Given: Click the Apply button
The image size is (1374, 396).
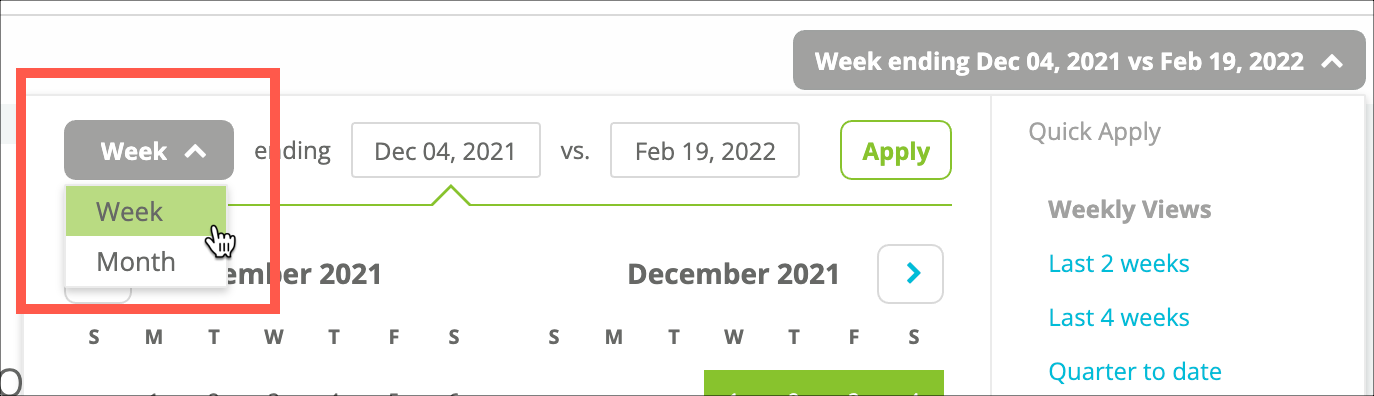Looking at the screenshot, I should coord(896,151).
